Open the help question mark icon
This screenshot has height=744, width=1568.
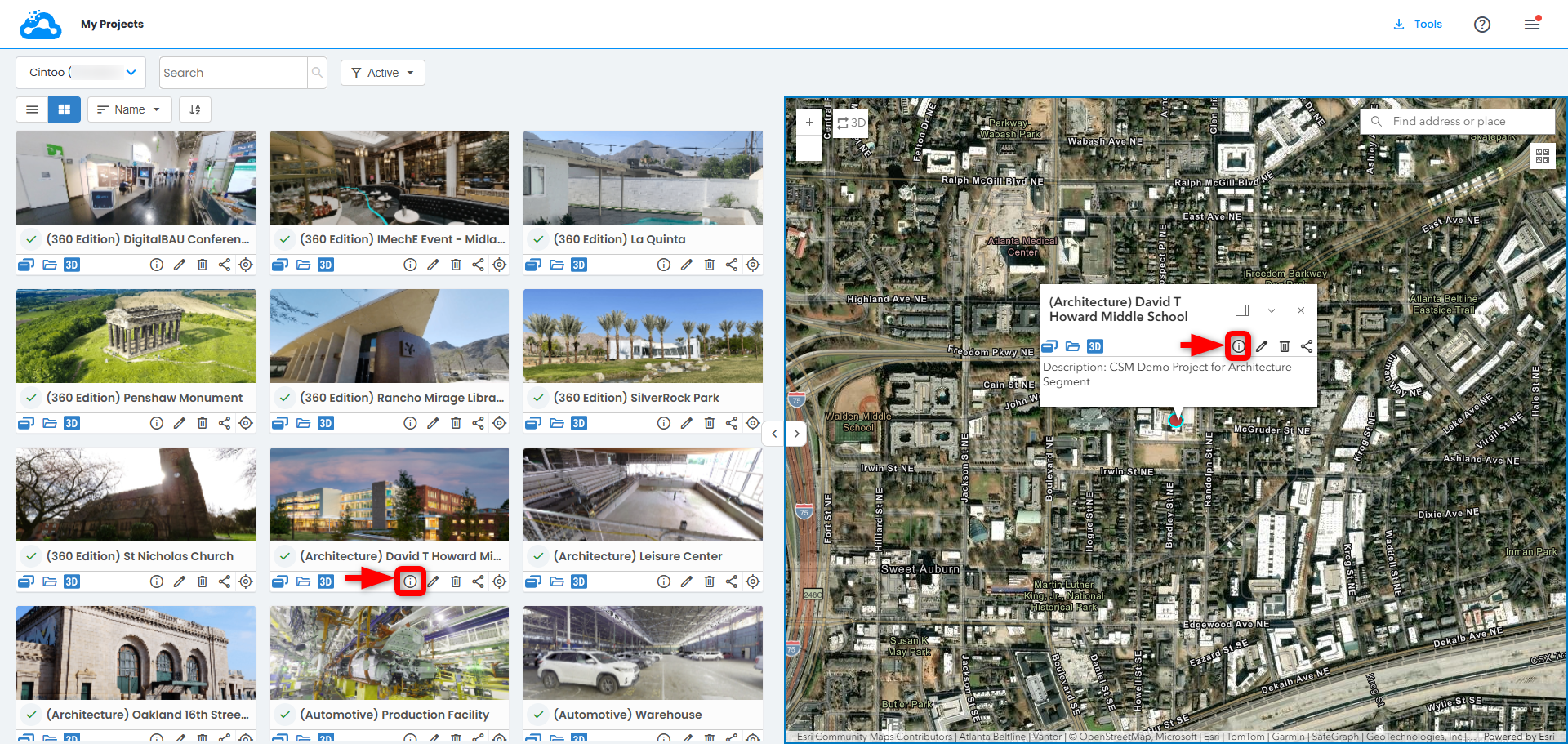[x=1482, y=25]
